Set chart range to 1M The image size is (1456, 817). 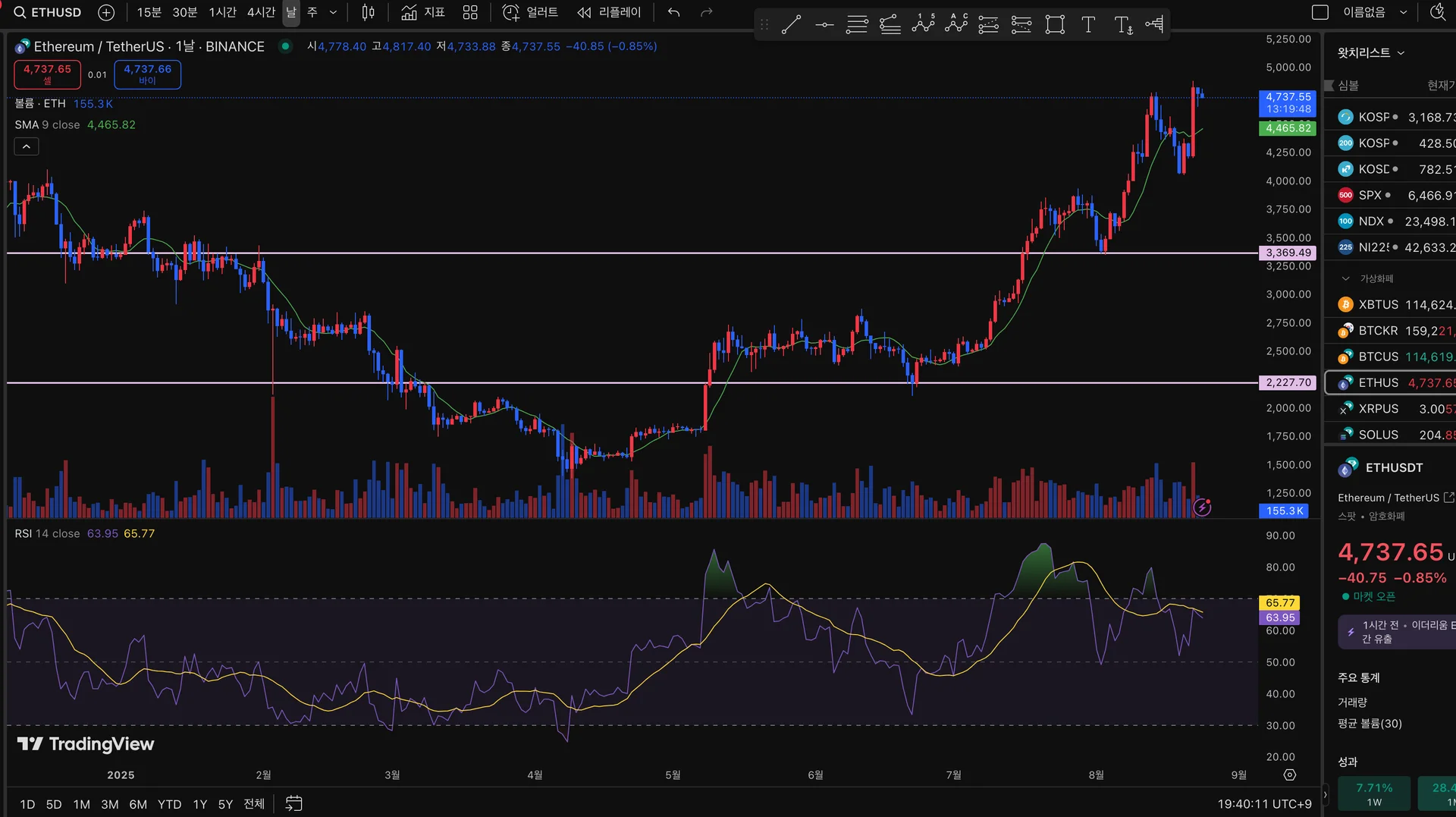[x=81, y=804]
